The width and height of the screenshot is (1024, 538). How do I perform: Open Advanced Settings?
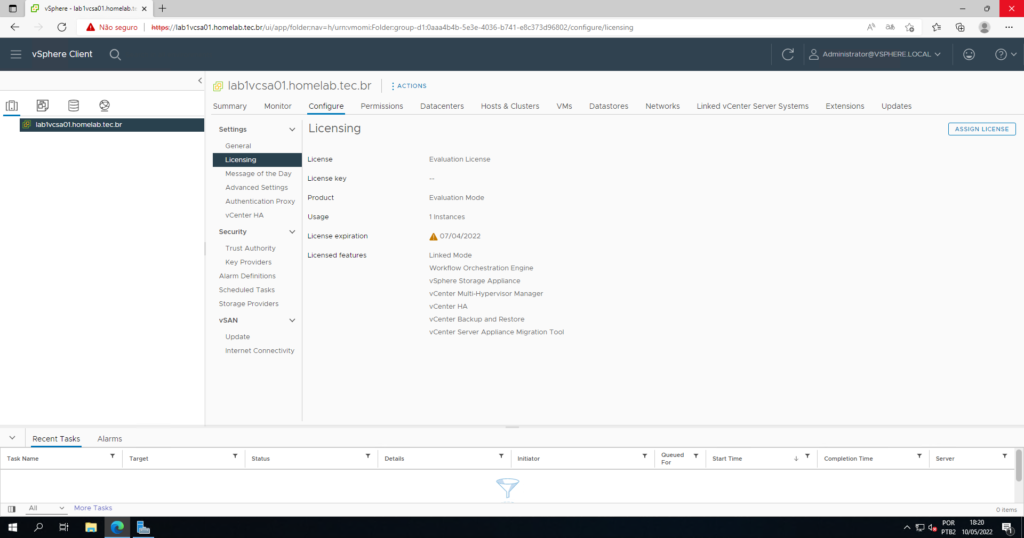(x=256, y=187)
